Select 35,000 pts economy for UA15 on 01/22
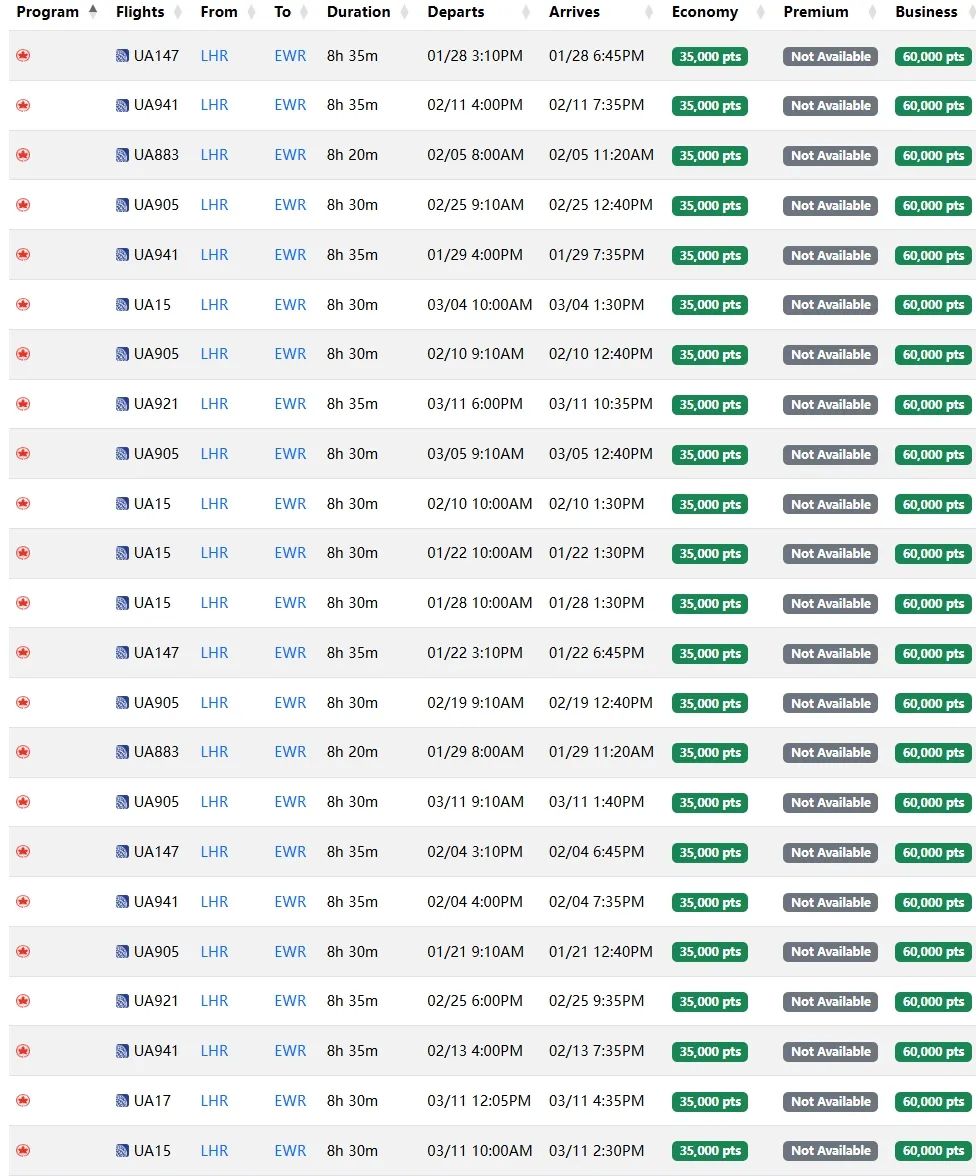 pyautogui.click(x=710, y=554)
